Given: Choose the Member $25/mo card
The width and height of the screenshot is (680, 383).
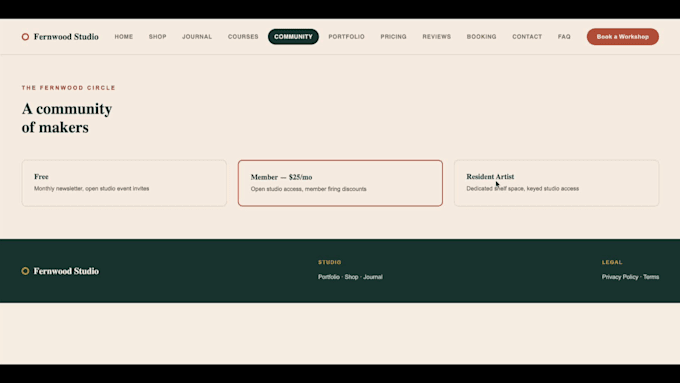Looking at the screenshot, I should click(340, 183).
